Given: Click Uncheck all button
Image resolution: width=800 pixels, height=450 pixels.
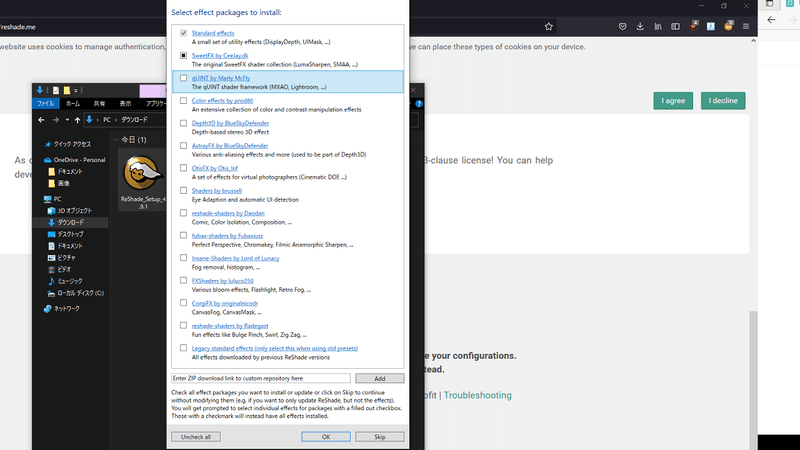Looking at the screenshot, I should [196, 437].
